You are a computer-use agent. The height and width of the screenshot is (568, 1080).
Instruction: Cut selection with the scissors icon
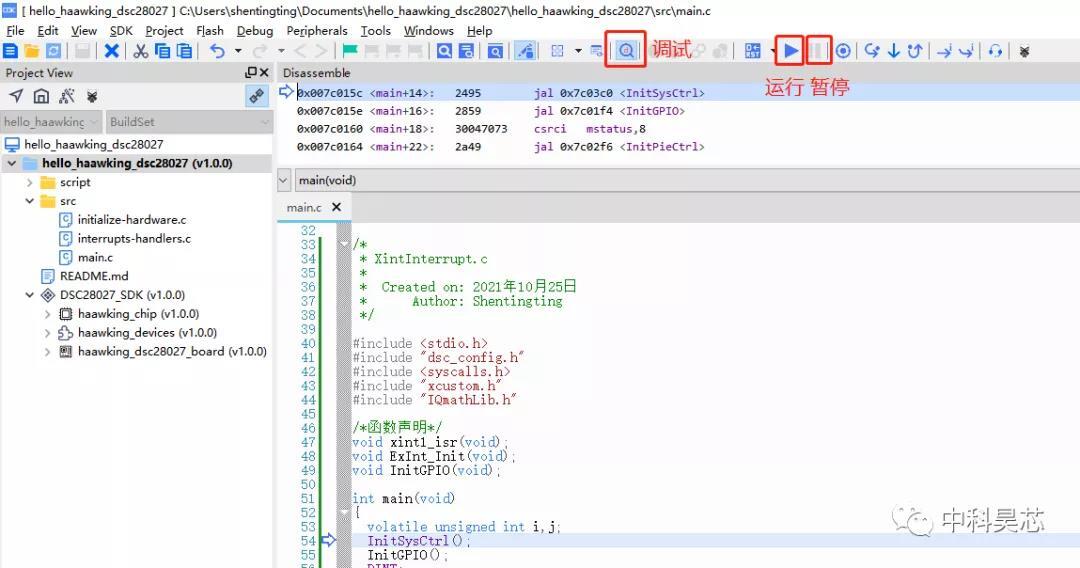(141, 51)
